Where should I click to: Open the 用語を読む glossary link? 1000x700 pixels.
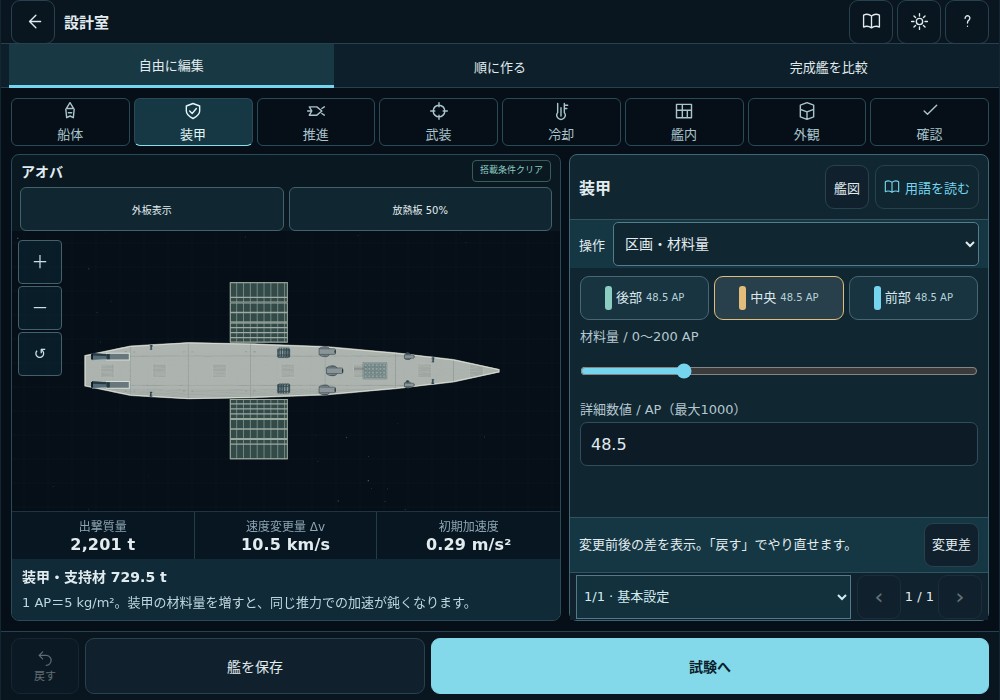click(x=927, y=188)
